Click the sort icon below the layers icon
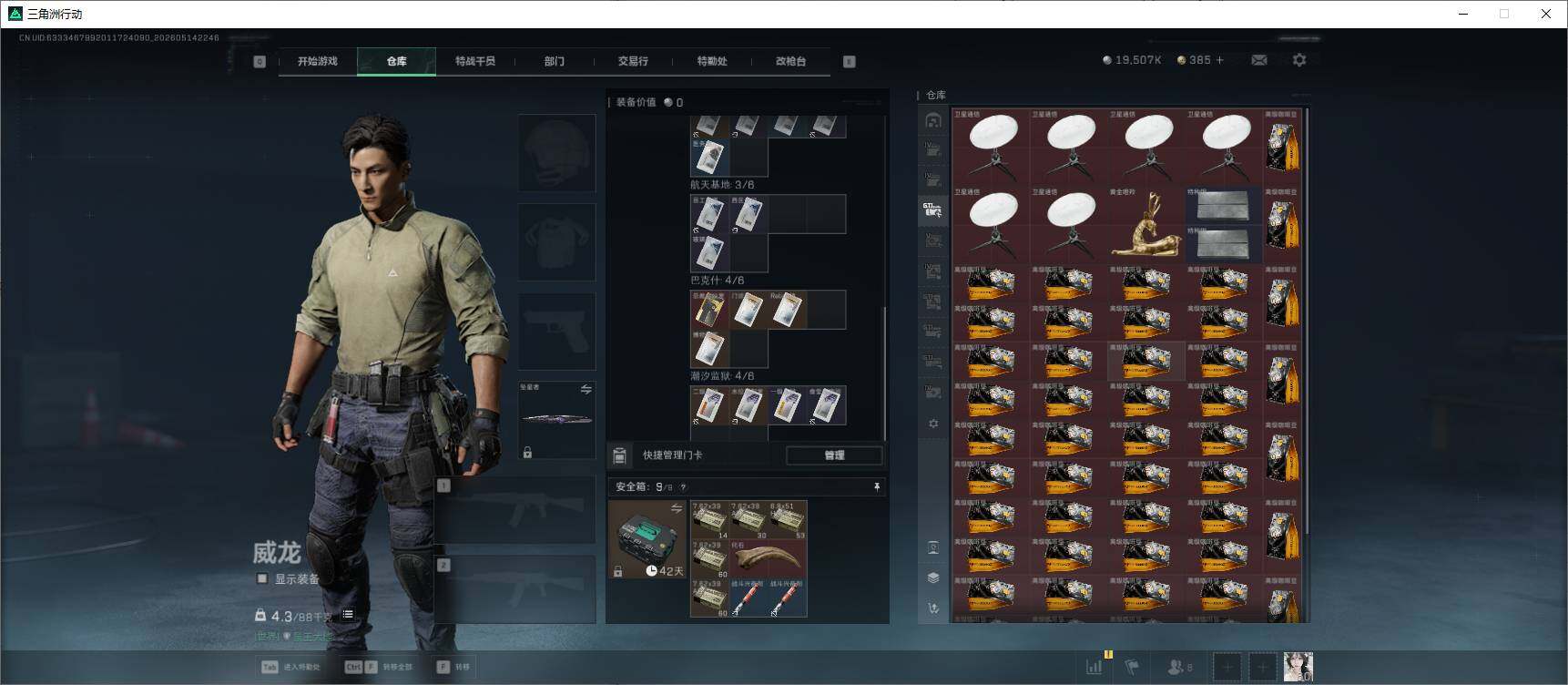This screenshot has width=1568, height=685. tap(932, 608)
